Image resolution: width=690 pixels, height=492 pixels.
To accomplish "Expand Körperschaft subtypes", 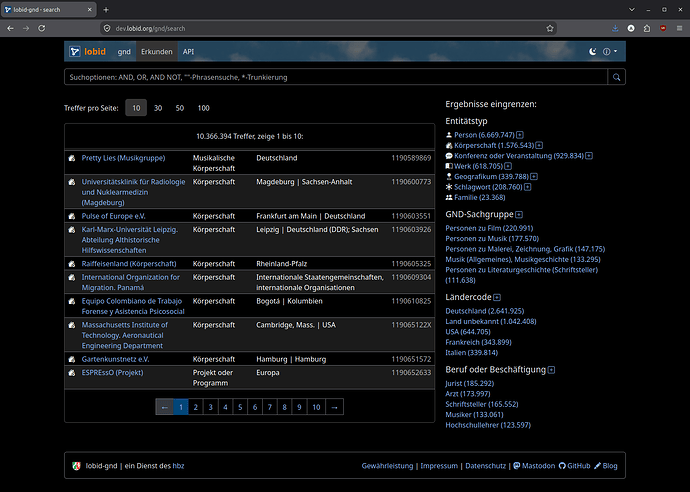I will click(539, 145).
